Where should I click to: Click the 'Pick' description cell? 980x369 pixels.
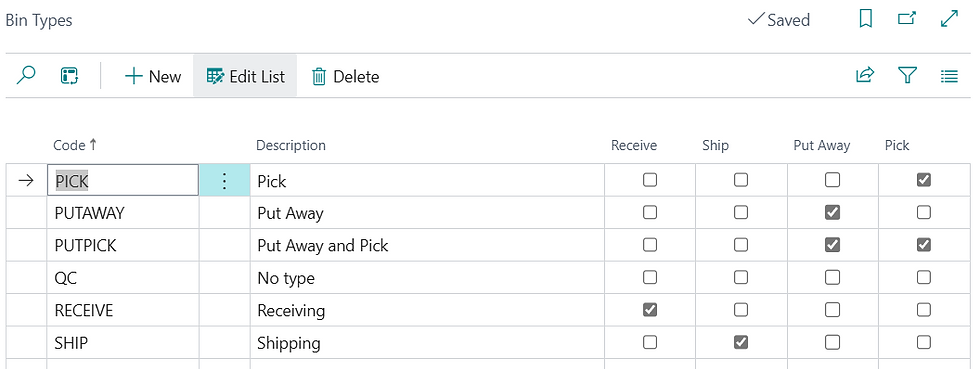tap(428, 181)
